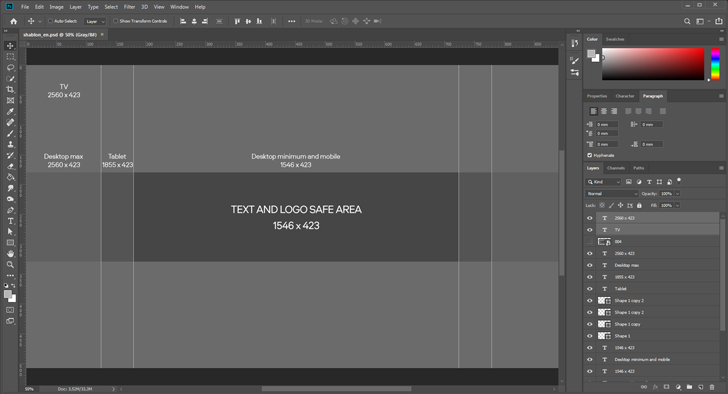Screen dimensions: 728x394
Task: Create a new group folder icon
Action: tap(689, 387)
